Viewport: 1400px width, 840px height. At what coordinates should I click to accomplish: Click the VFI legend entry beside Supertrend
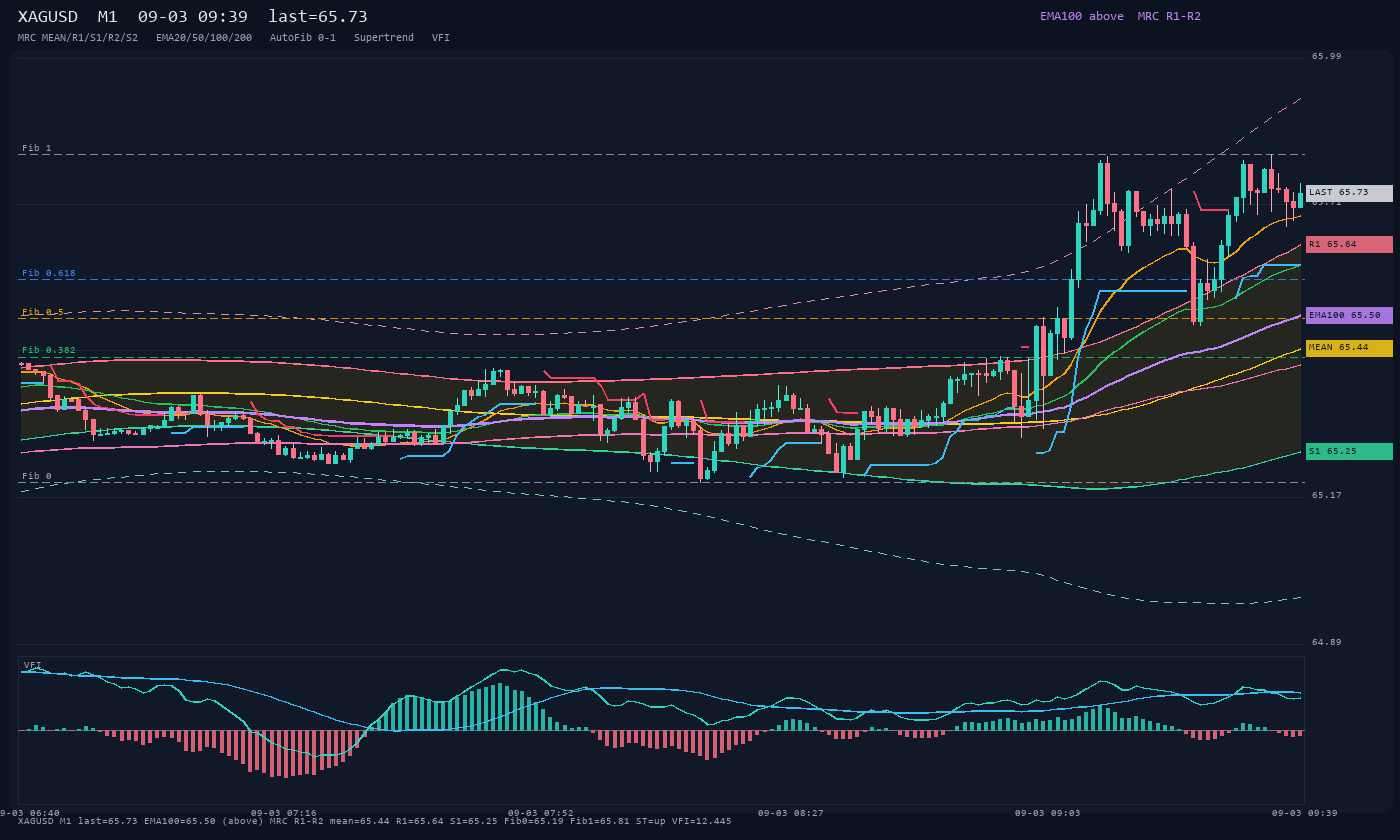[441, 38]
